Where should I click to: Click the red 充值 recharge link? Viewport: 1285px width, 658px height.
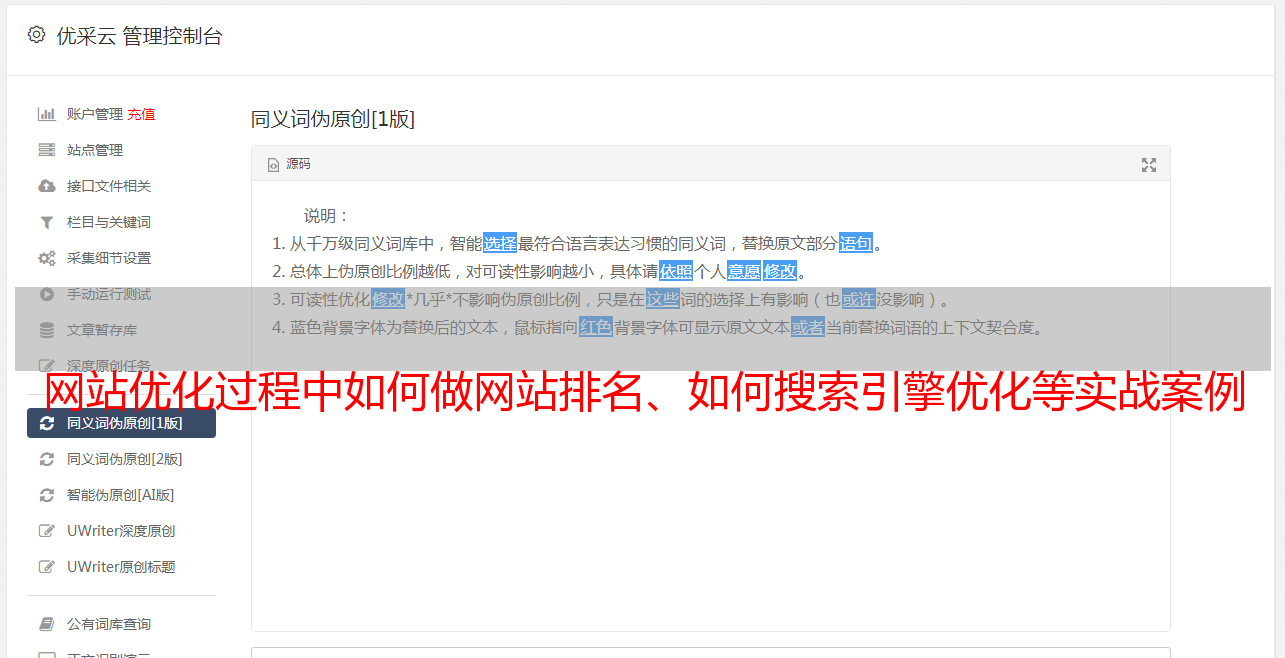(141, 114)
